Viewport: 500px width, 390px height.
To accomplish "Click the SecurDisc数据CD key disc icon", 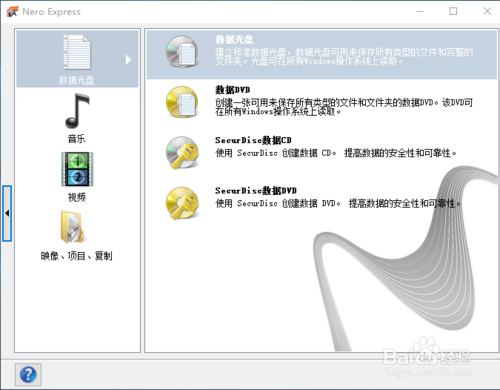I will coord(182,152).
